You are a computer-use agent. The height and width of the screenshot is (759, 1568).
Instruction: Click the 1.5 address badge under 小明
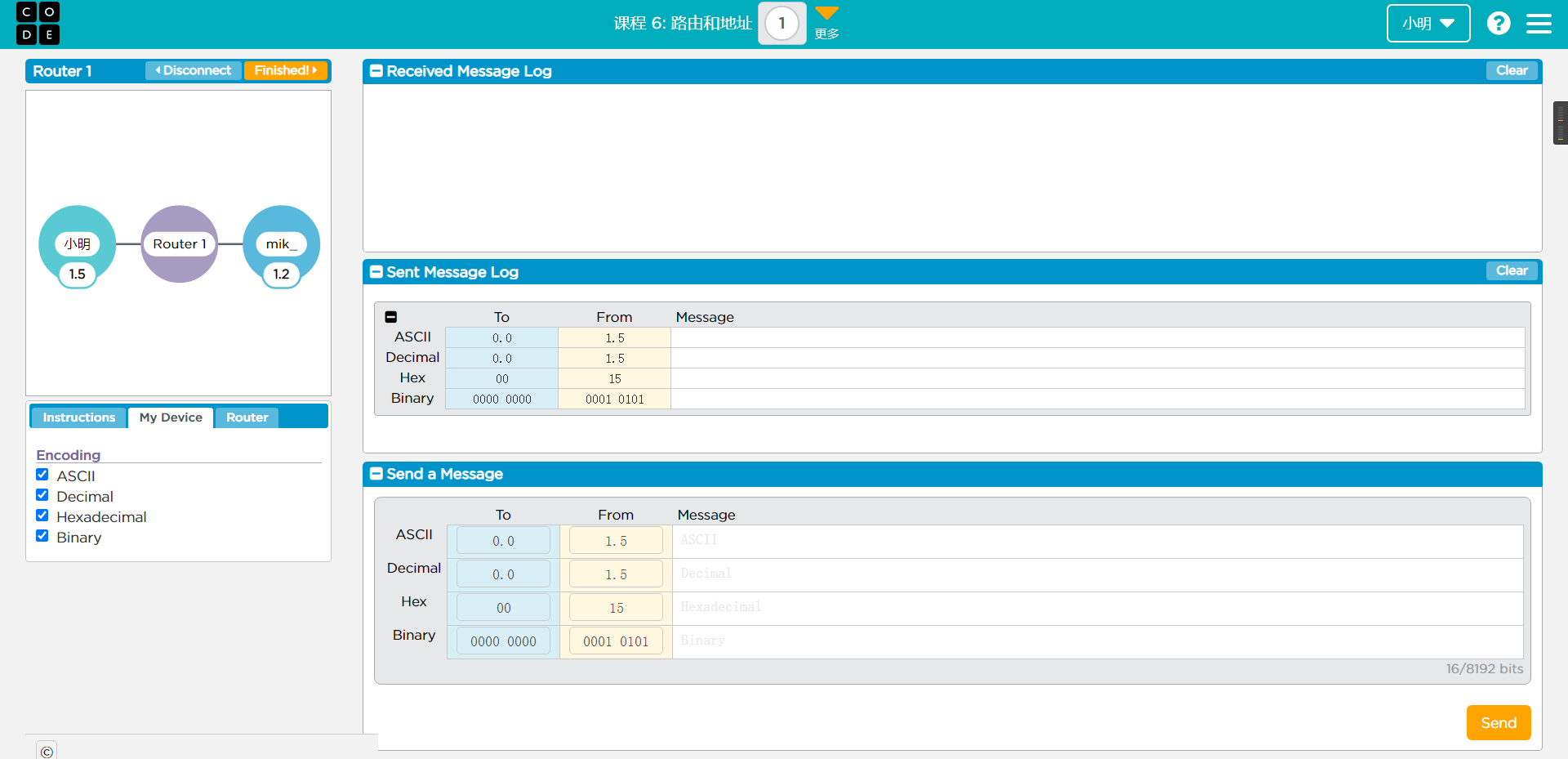click(x=78, y=274)
